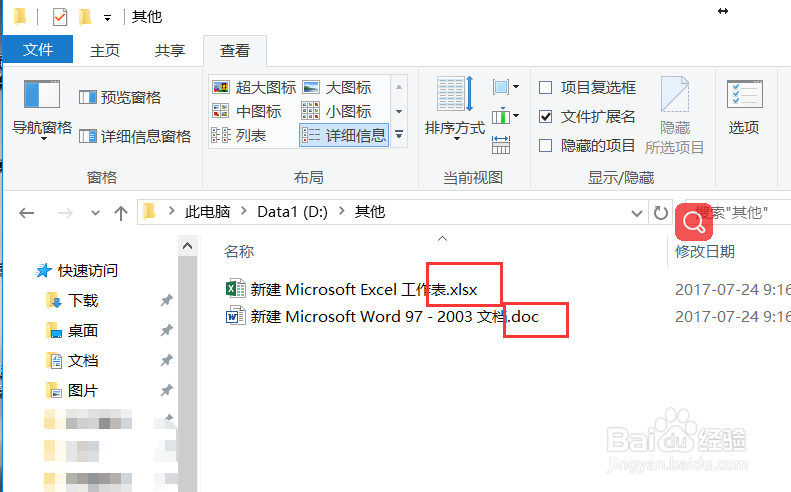Expand chevron after Data1 (D:) in path
791x492 pixels.
coord(342,211)
